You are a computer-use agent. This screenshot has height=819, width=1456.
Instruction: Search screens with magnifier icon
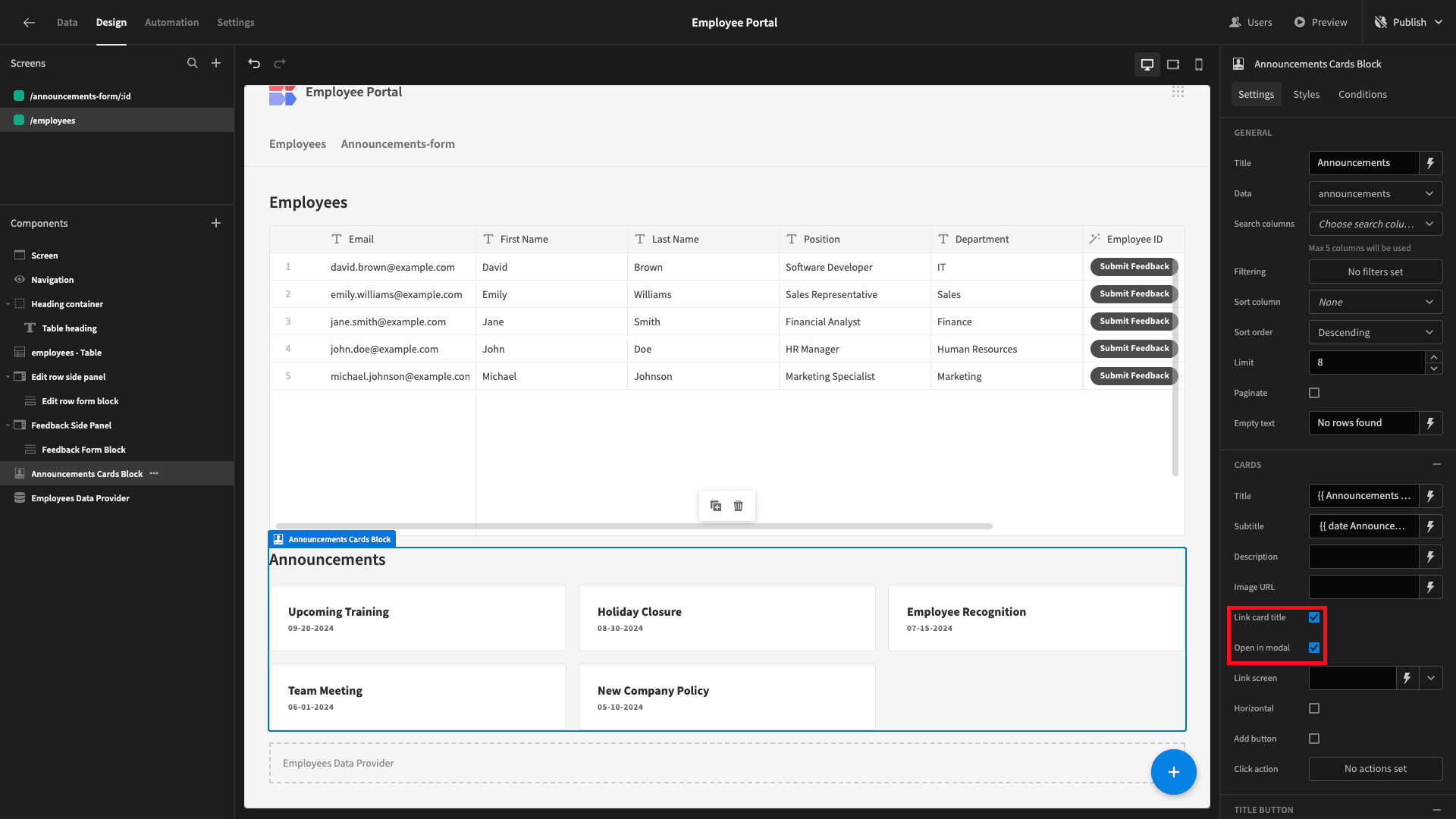(193, 63)
